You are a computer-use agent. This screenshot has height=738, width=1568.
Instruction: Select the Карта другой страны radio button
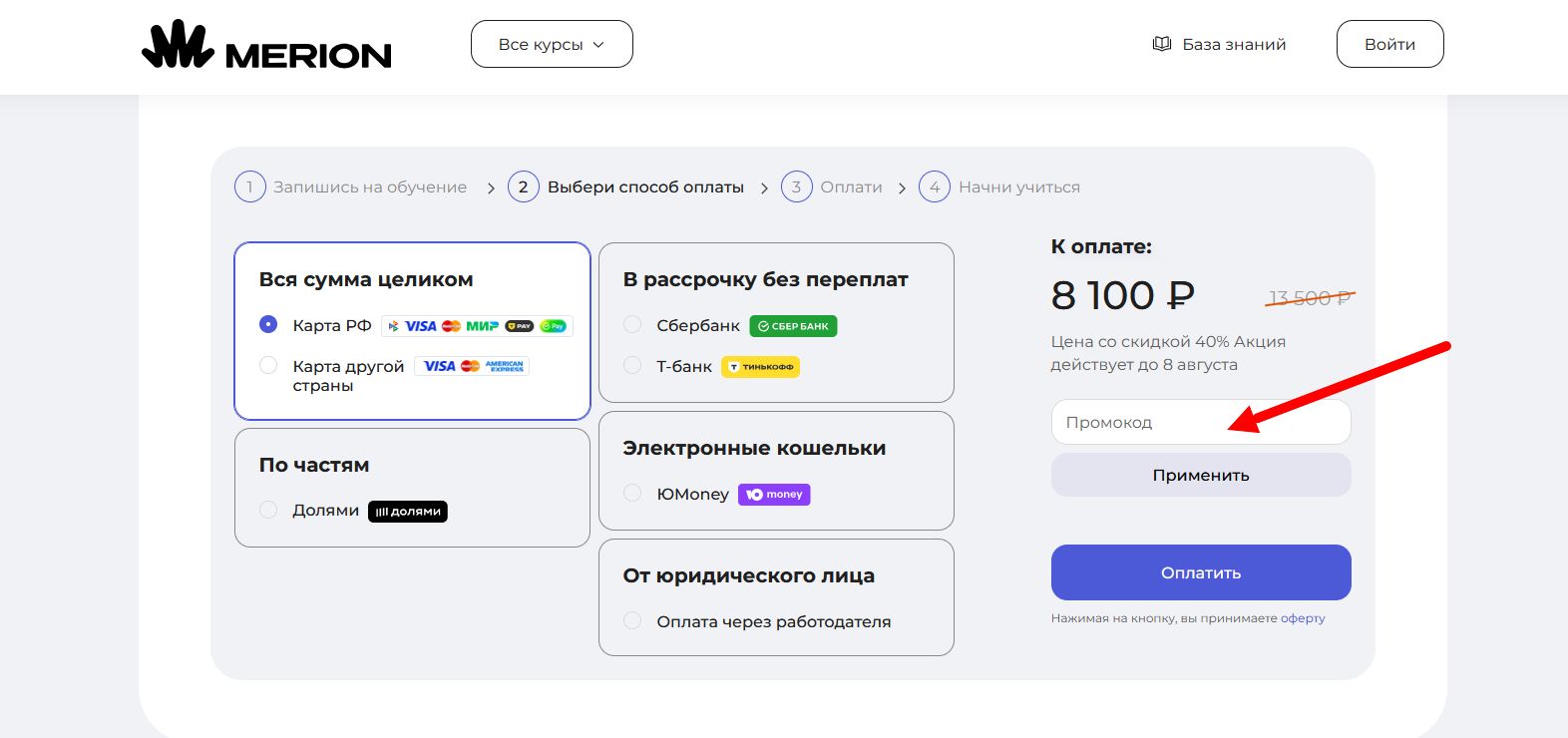(268, 365)
